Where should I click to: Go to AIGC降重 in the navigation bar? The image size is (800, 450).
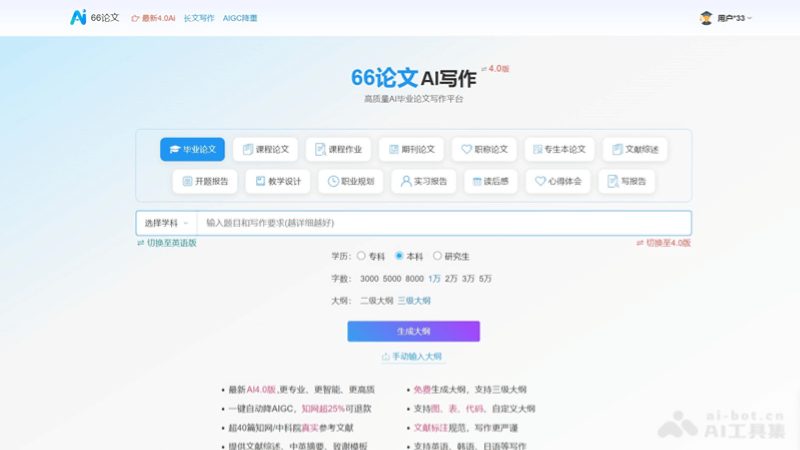(240, 18)
